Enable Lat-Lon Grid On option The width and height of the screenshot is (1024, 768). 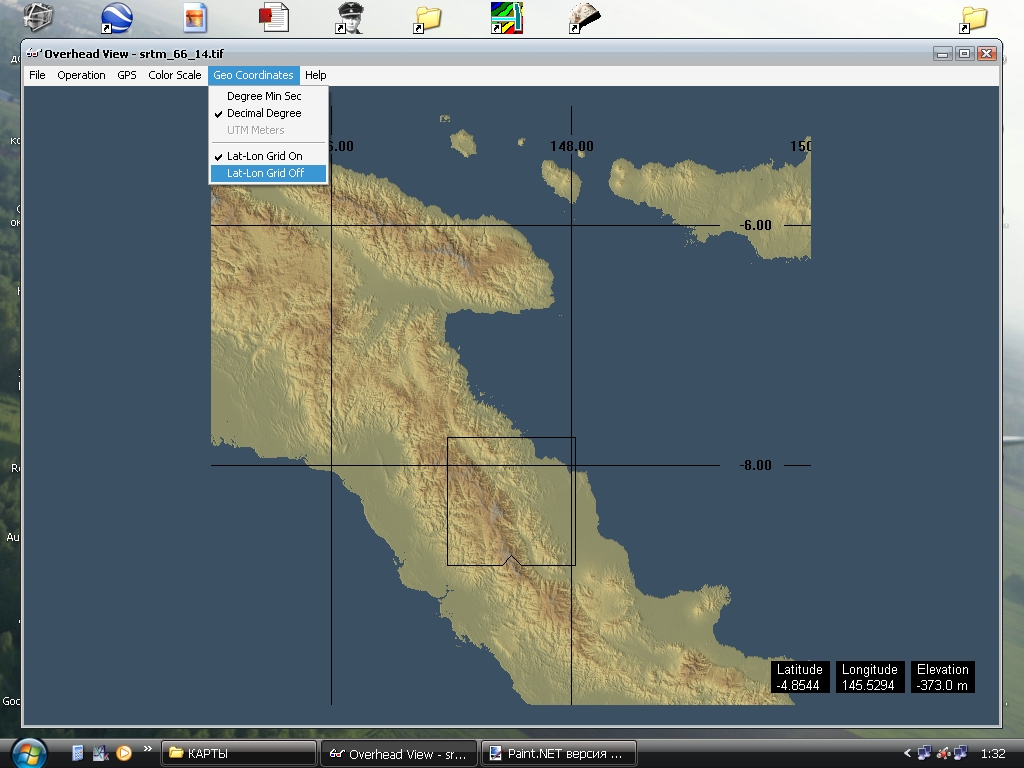pyautogui.click(x=264, y=156)
